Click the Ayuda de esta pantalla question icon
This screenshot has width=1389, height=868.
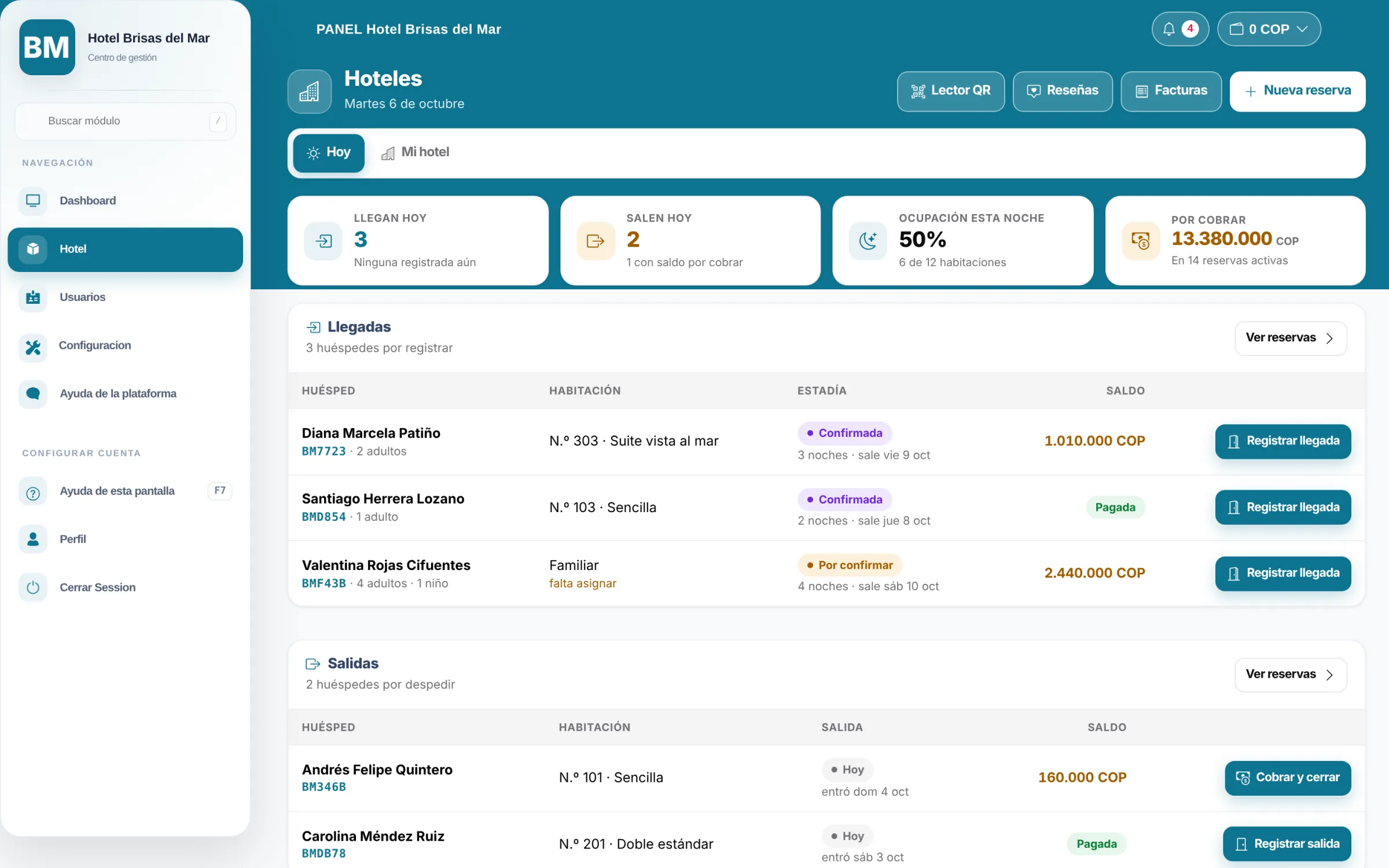pos(33,492)
